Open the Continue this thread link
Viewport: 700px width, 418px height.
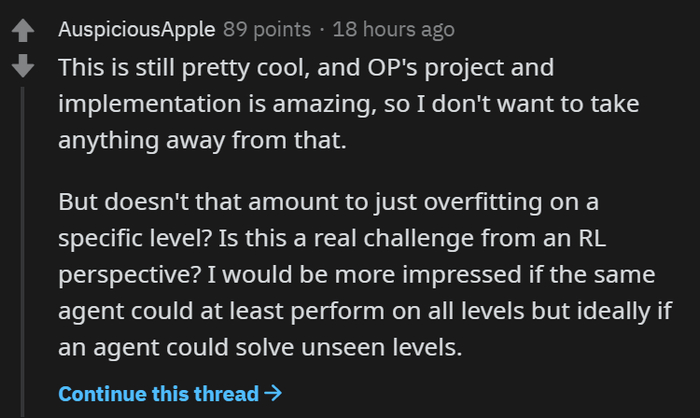159,393
